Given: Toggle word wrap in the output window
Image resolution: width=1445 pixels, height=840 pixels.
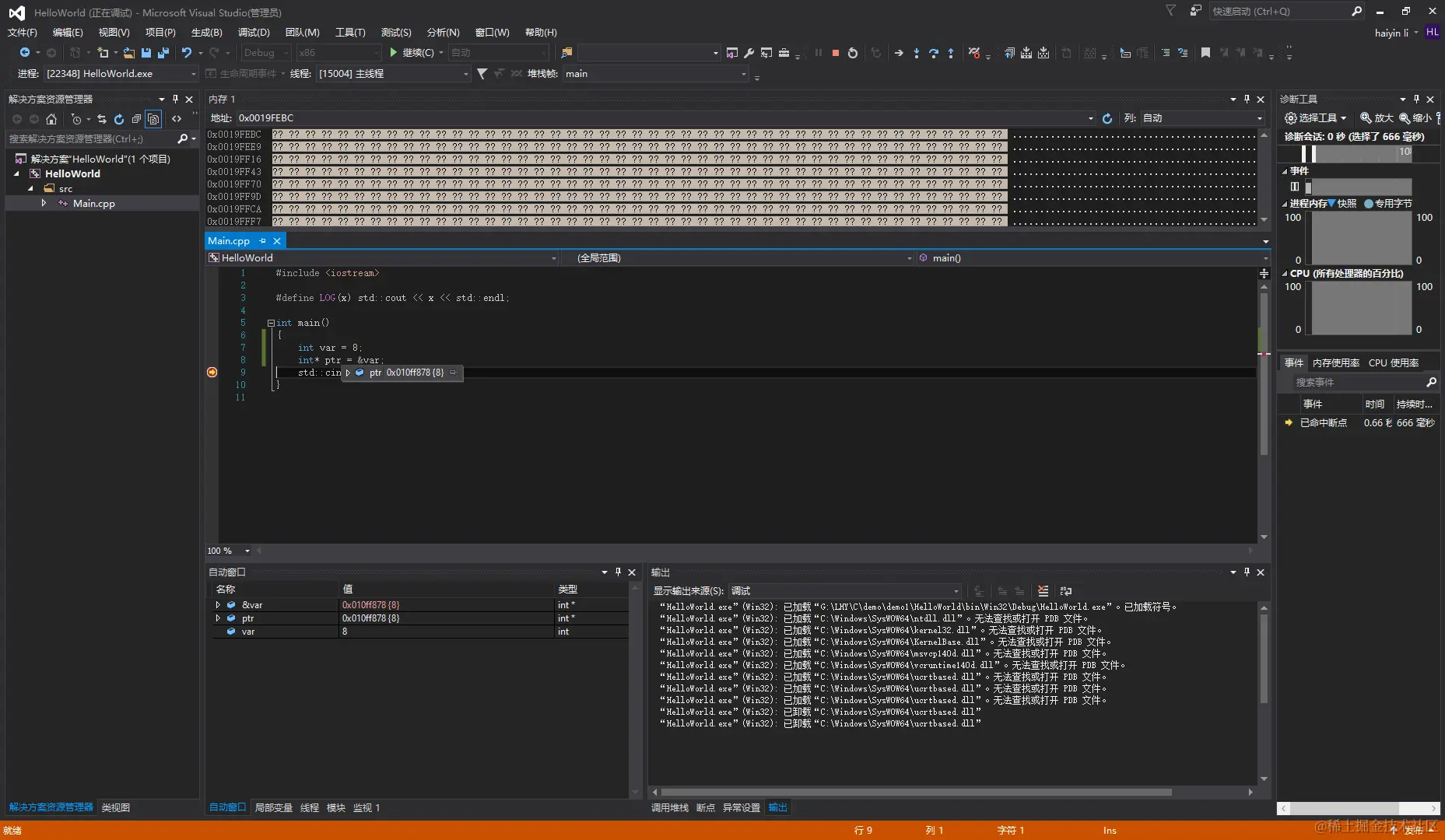Looking at the screenshot, I should click(x=1066, y=591).
